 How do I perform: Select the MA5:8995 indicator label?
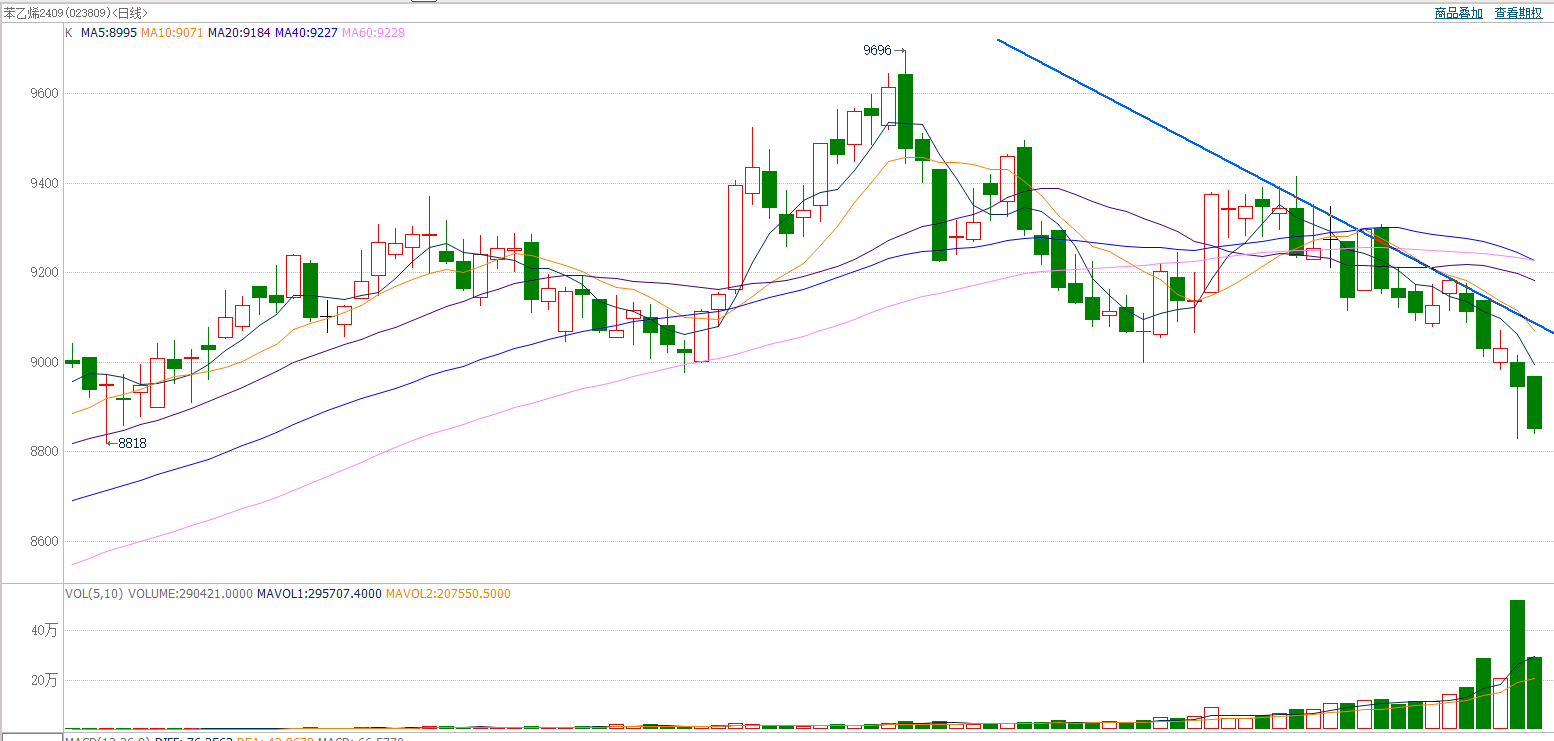coord(109,32)
